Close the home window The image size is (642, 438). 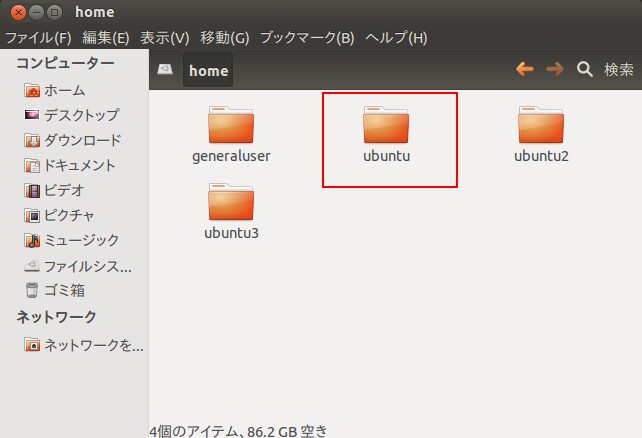(x=18, y=12)
